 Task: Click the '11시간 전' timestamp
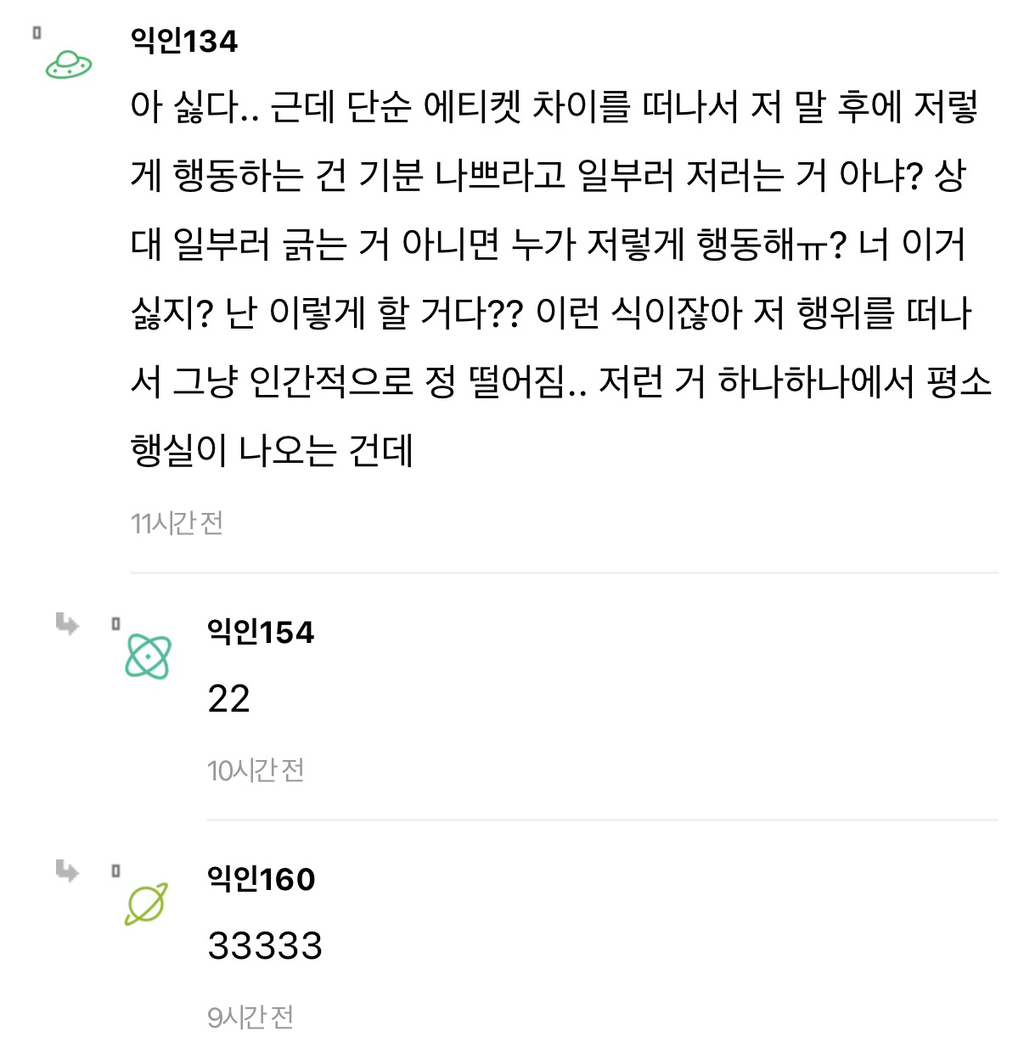click(177, 523)
